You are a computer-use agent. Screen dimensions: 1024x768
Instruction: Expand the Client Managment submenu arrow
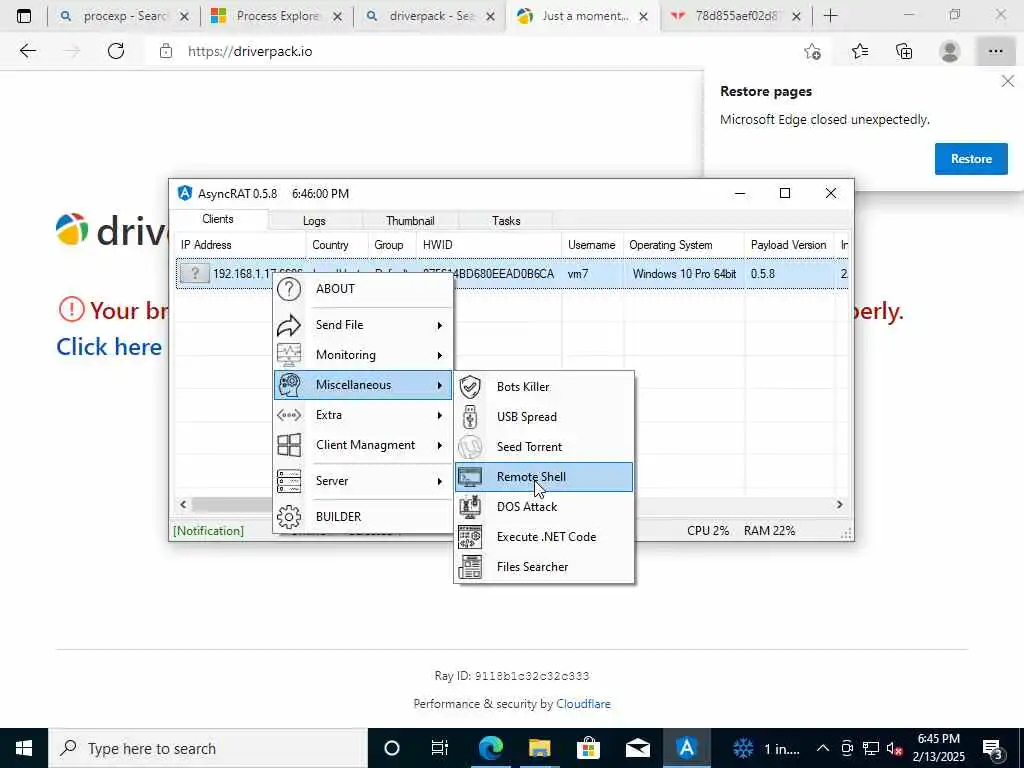pyautogui.click(x=440, y=445)
